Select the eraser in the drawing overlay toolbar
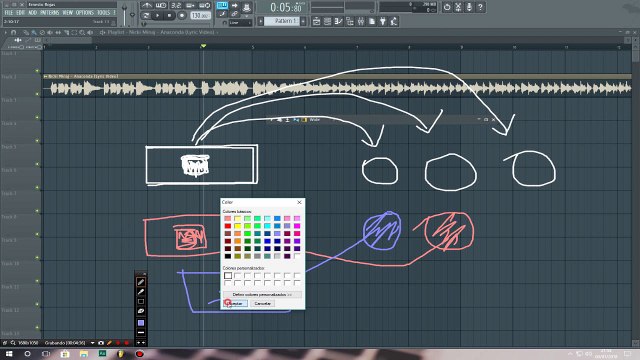The width and height of the screenshot is (640, 360). [140, 311]
